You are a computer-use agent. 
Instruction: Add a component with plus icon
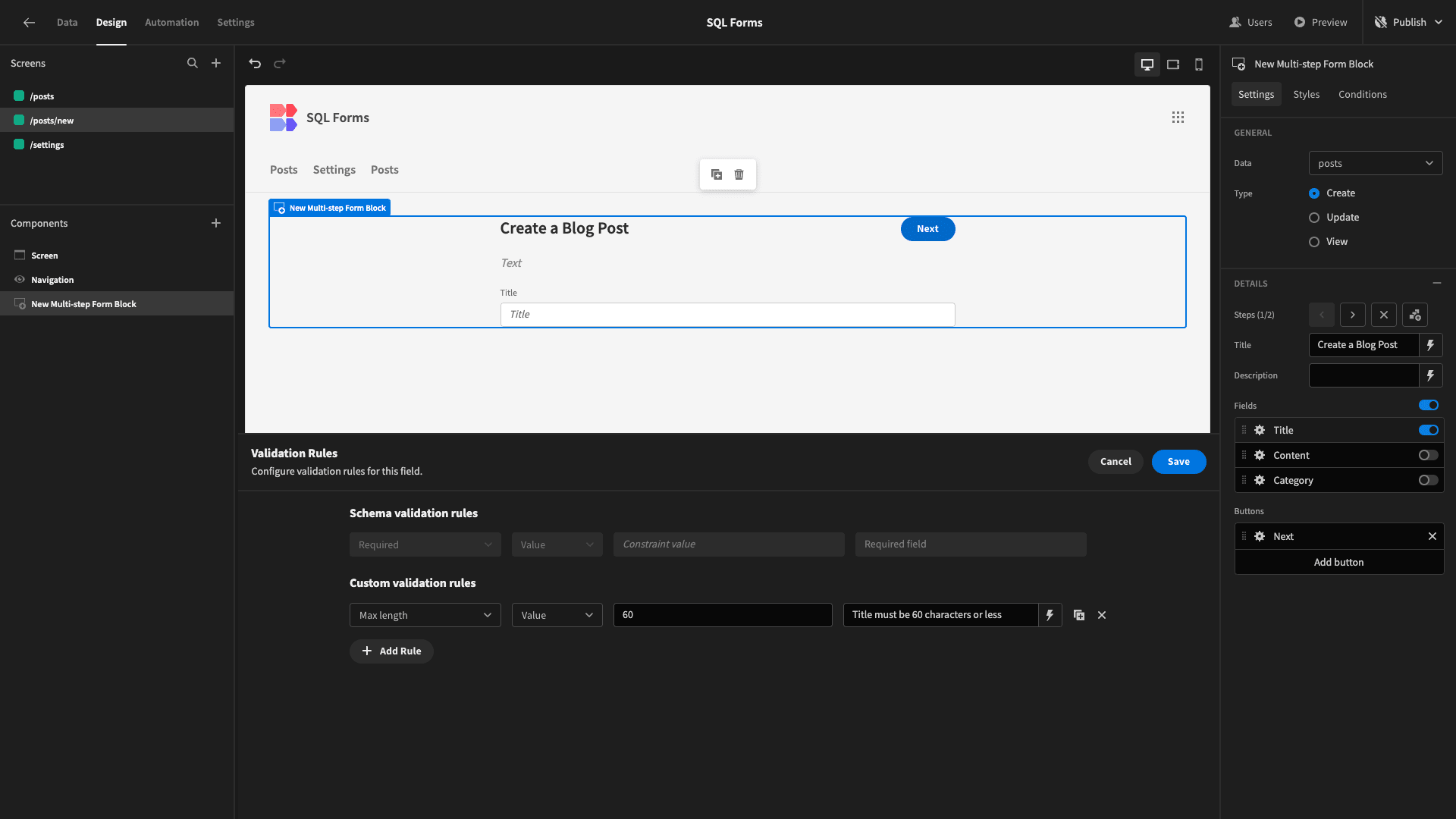(216, 223)
